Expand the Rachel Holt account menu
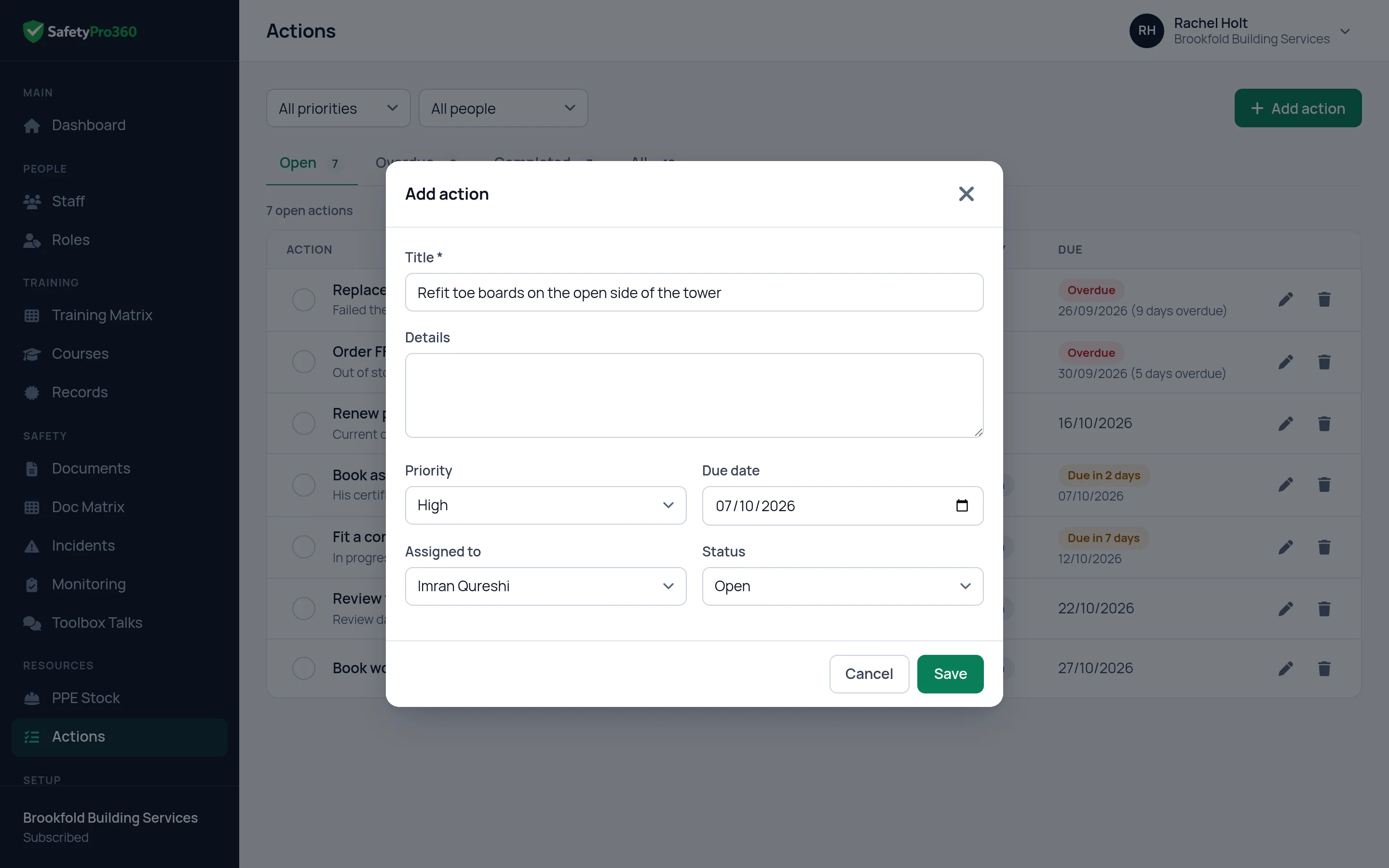 pos(1240,31)
